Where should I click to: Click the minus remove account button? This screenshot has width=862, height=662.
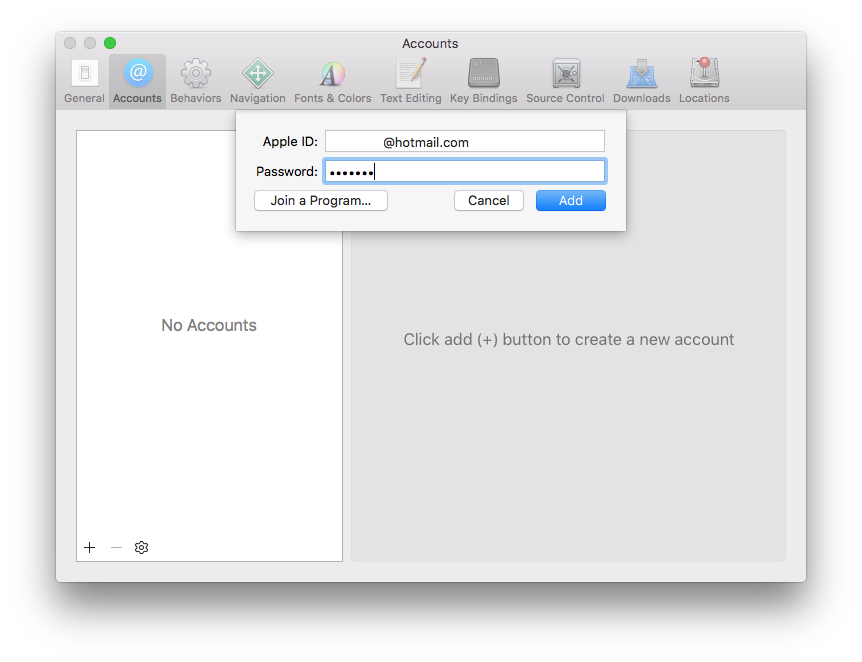click(x=116, y=547)
